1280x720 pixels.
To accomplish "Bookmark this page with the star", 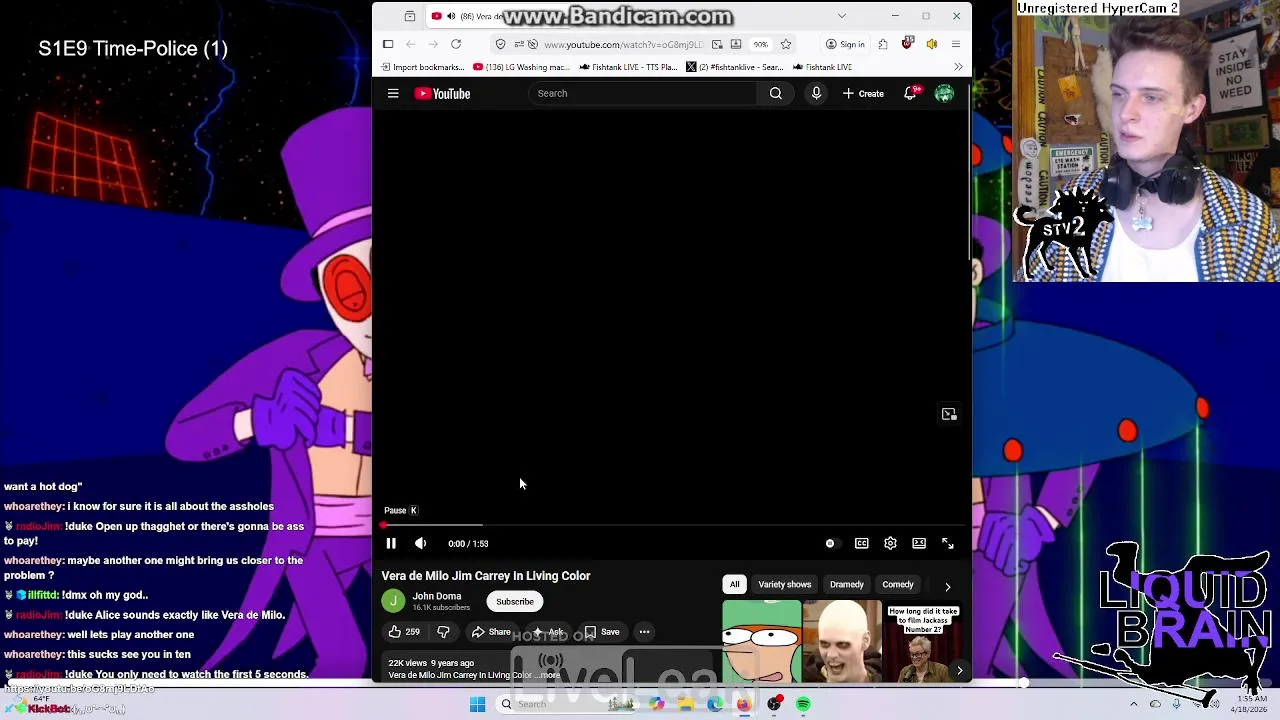I will (786, 44).
